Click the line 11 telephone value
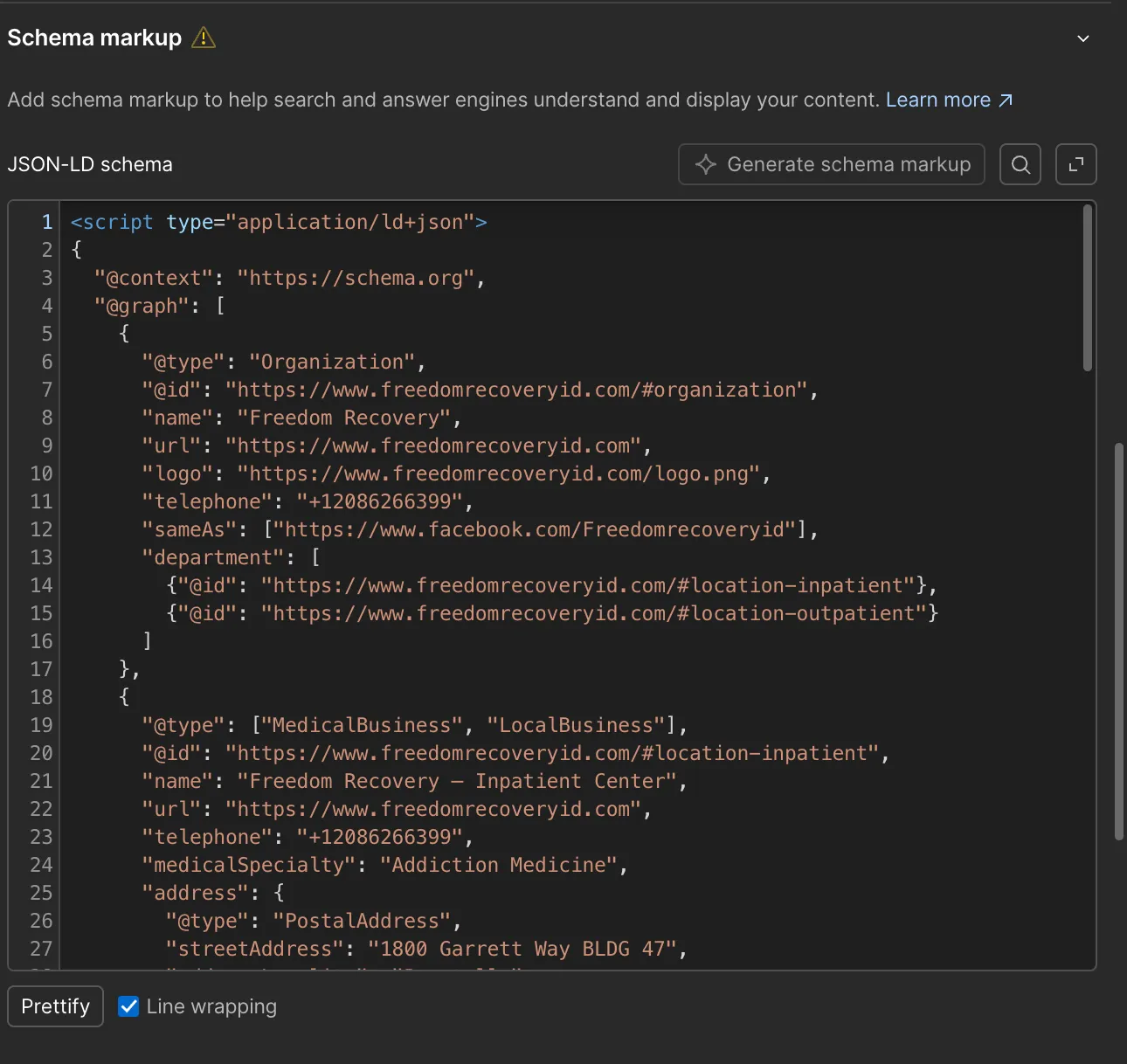The width and height of the screenshot is (1127, 1064). pos(380,501)
